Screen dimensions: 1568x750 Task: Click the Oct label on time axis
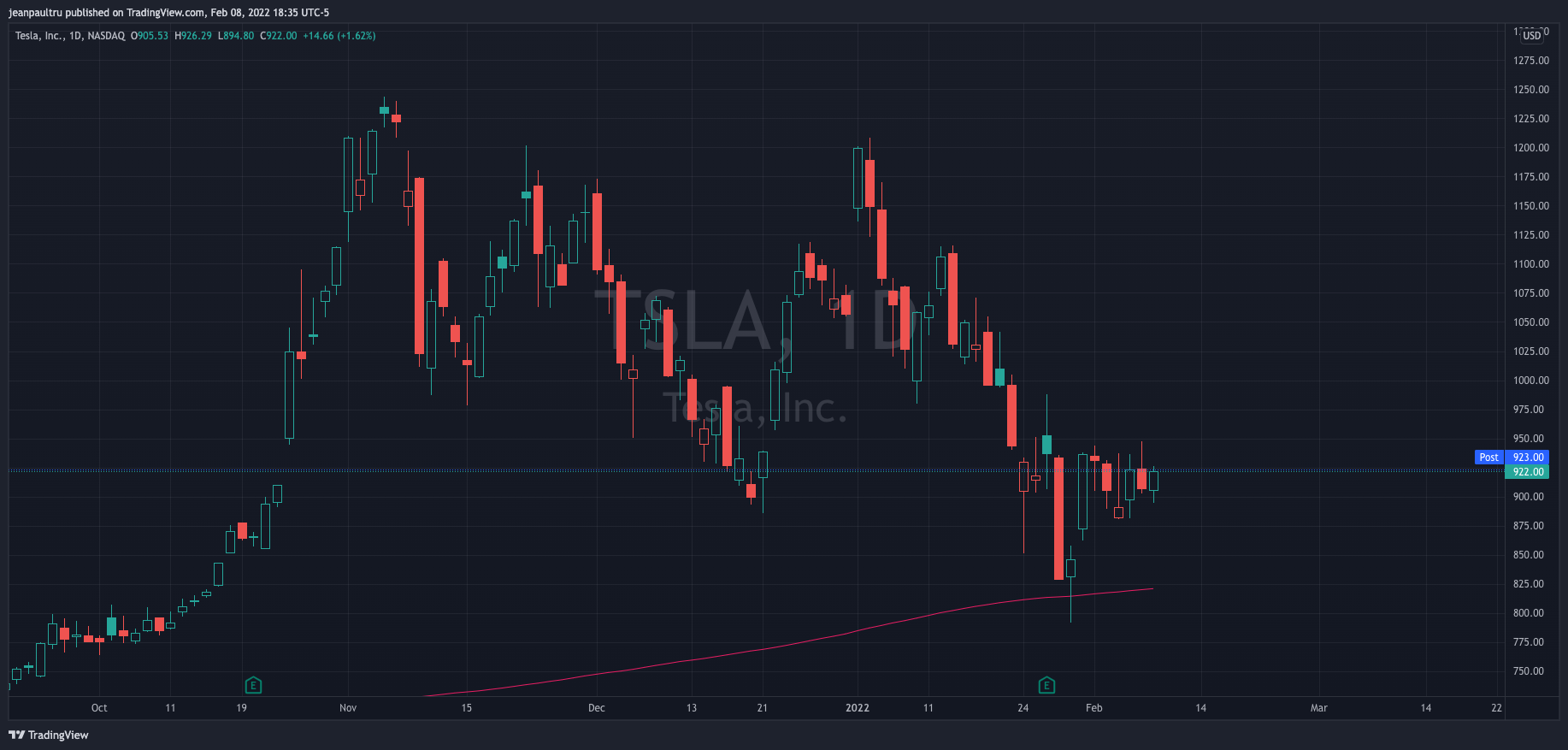(x=99, y=708)
